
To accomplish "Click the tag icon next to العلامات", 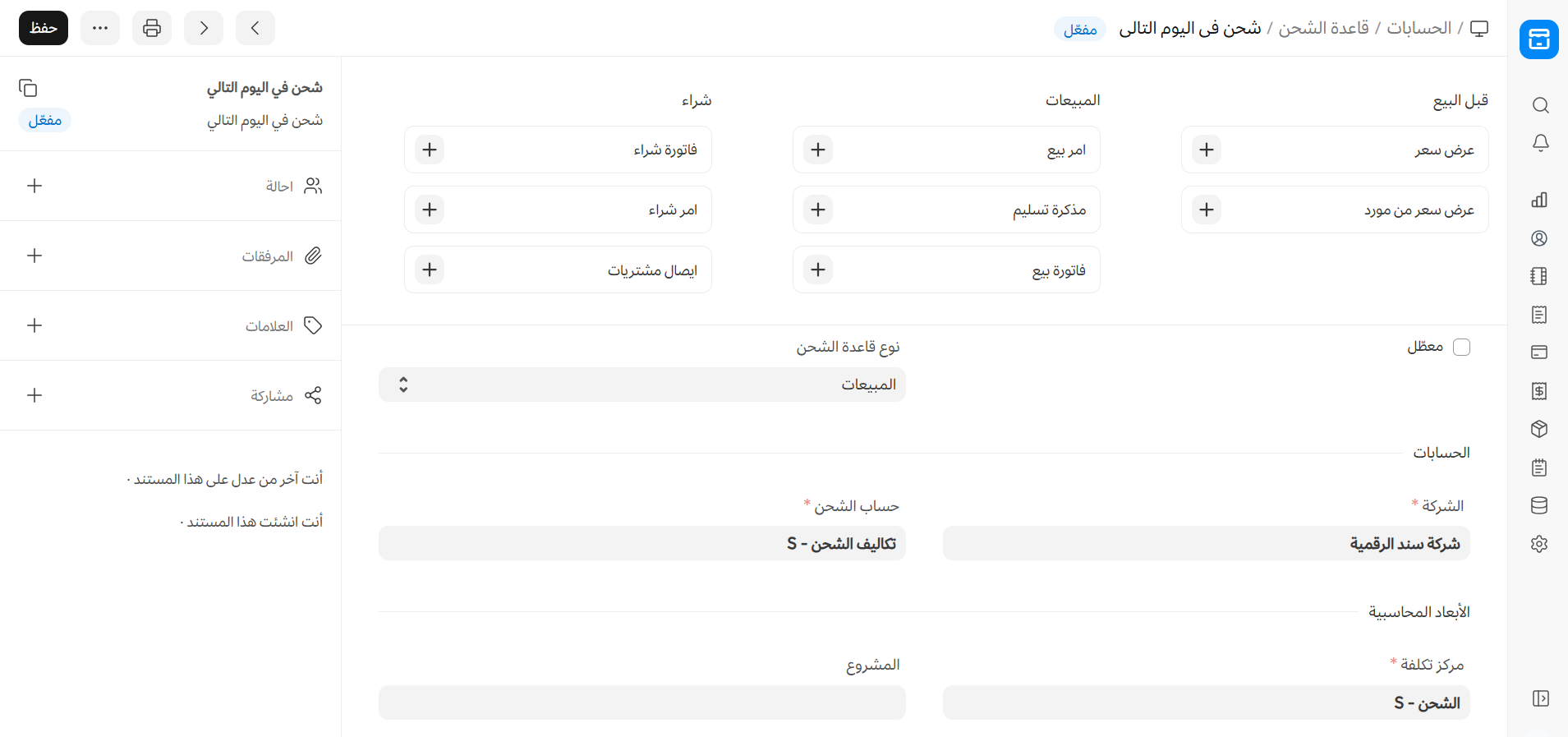I will point(313,325).
